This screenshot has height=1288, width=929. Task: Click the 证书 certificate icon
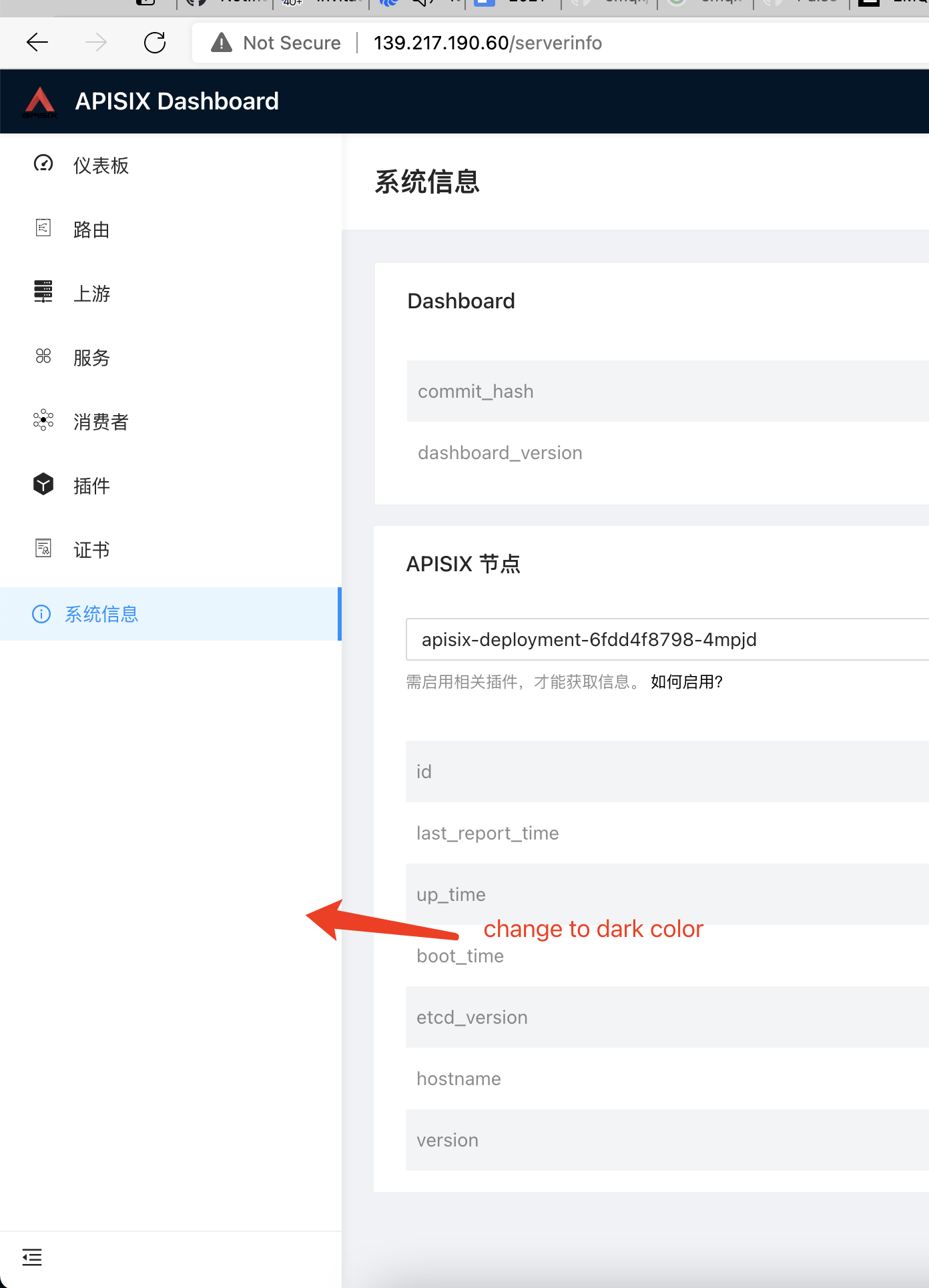click(43, 548)
